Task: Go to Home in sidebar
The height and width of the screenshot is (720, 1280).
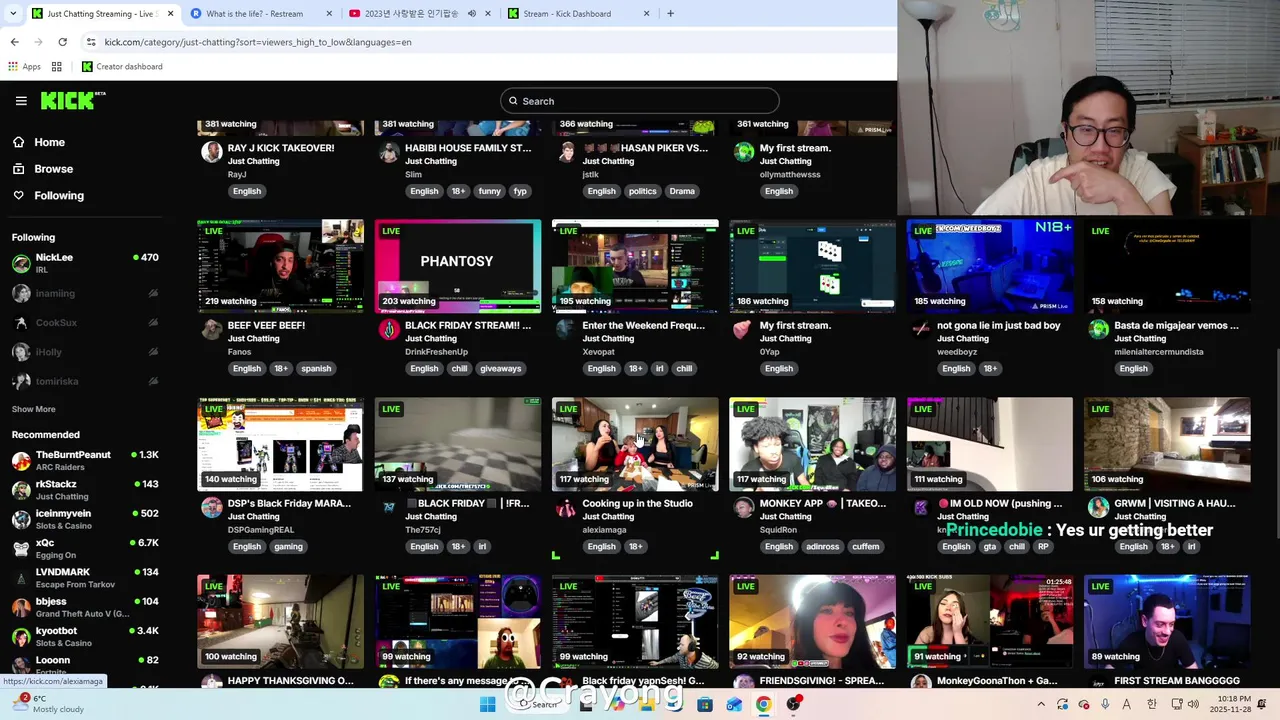Action: tap(49, 142)
